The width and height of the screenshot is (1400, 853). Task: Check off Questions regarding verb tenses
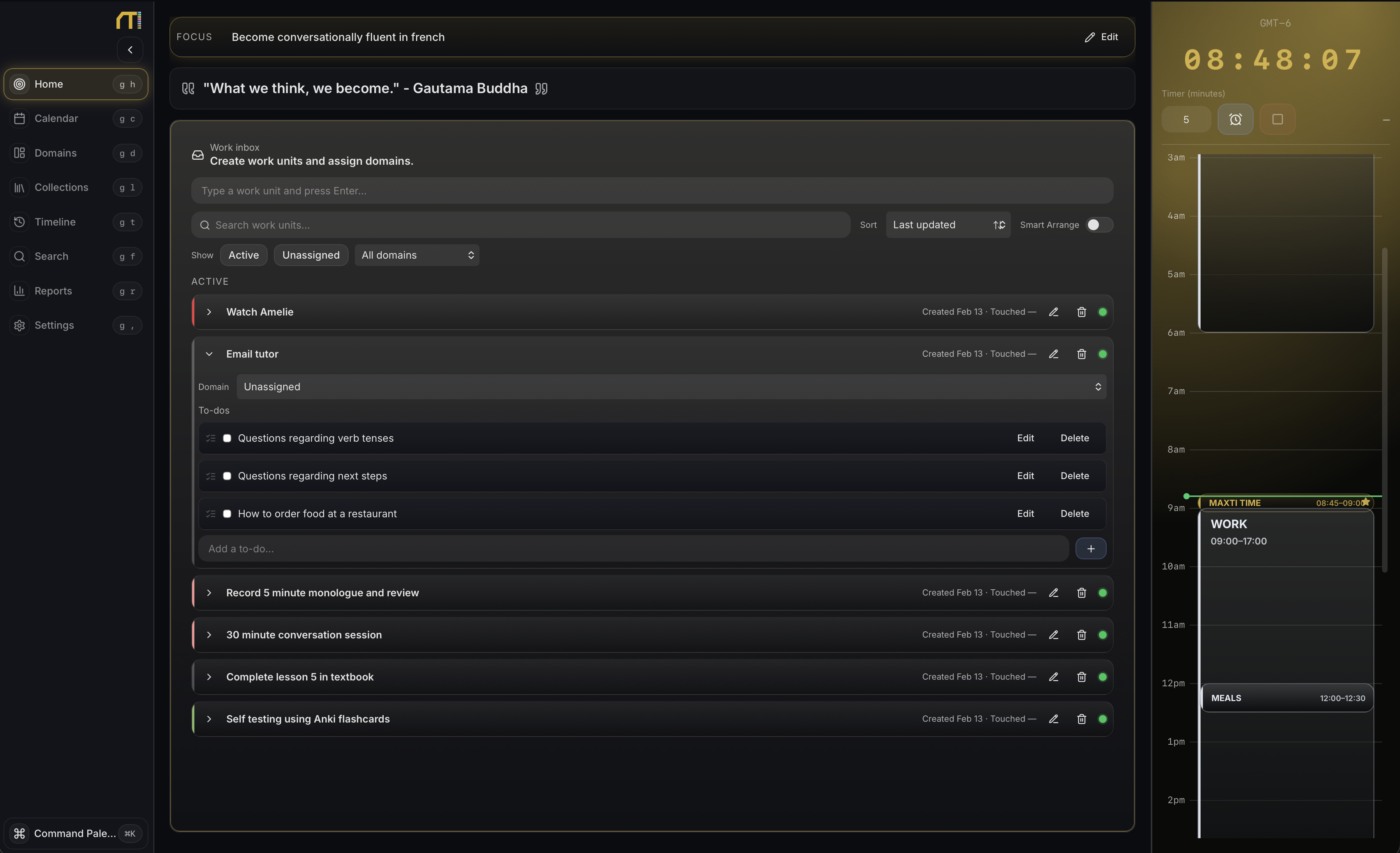tap(227, 437)
